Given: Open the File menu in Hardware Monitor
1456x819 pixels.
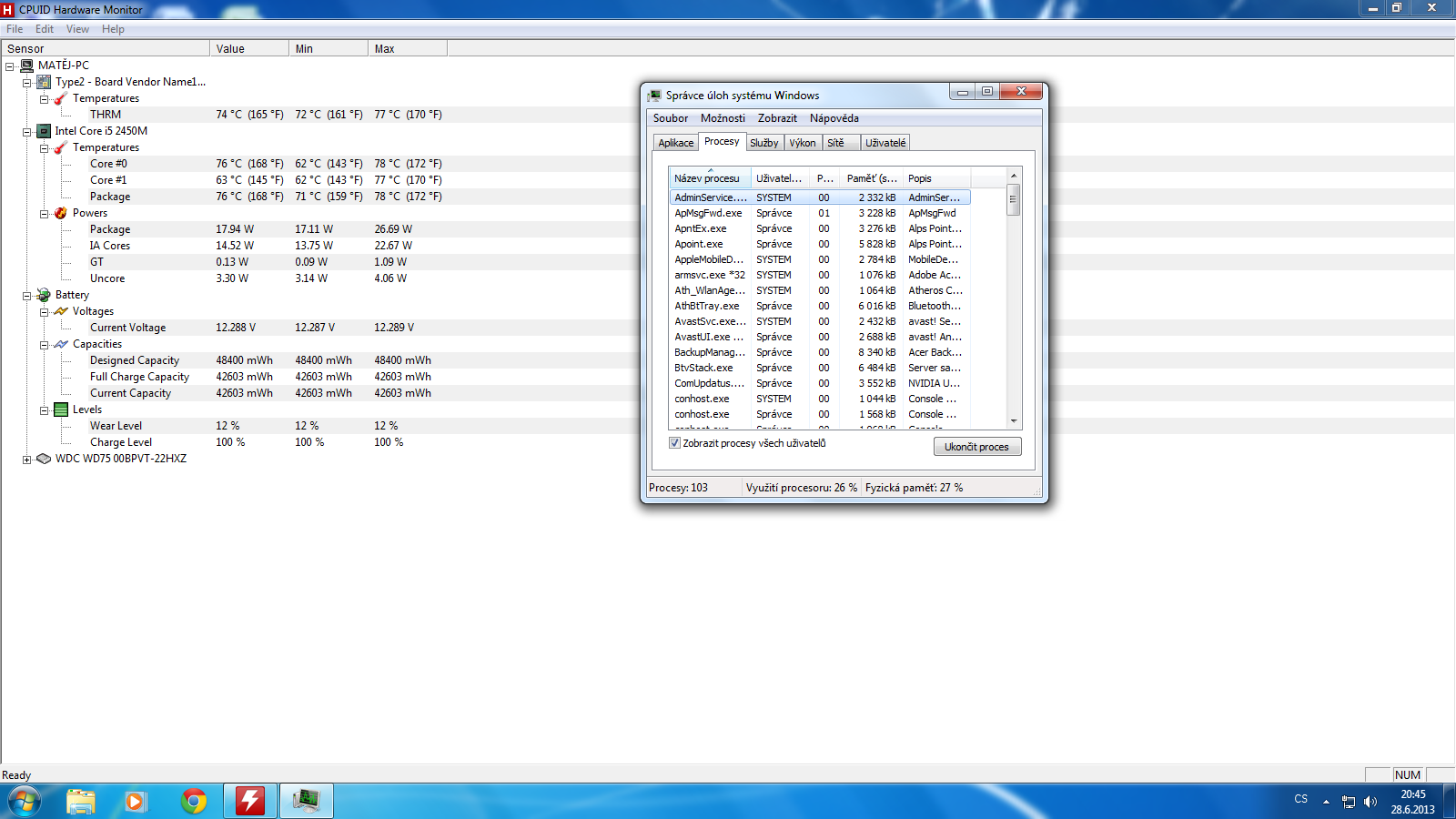Looking at the screenshot, I should pos(15,29).
